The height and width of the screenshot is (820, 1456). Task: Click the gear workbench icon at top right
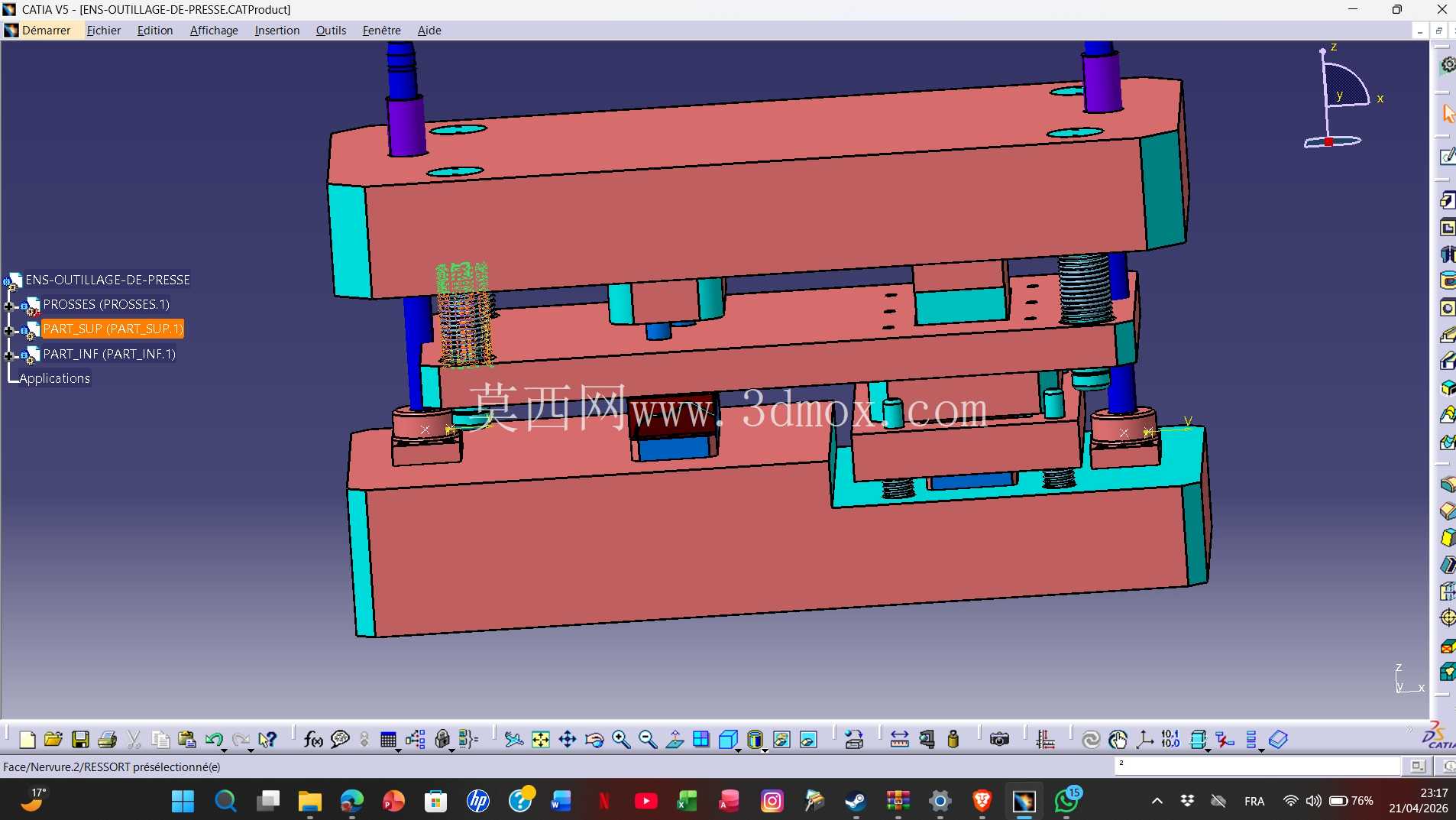coord(1448,65)
